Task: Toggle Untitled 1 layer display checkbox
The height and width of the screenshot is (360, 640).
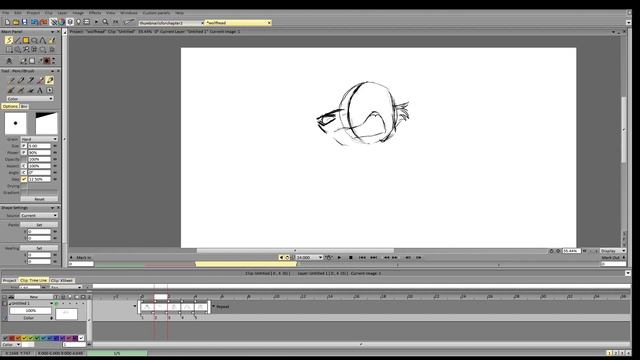Action: click(57, 304)
